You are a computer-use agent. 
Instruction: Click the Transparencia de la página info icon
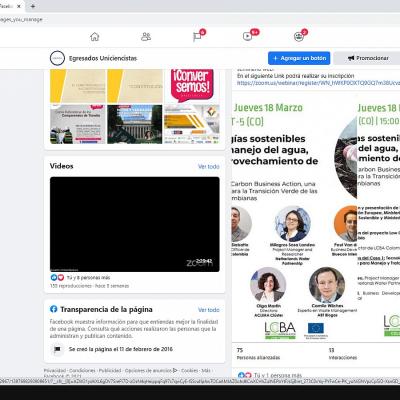[54, 309]
